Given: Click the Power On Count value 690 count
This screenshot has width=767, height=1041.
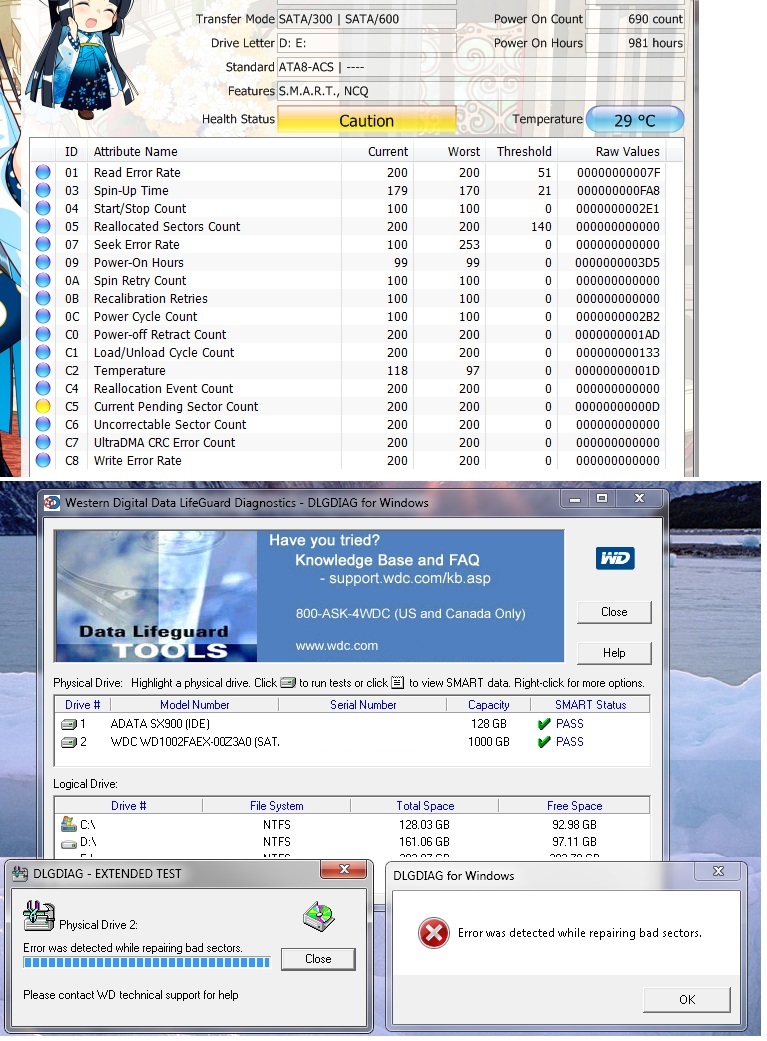Looking at the screenshot, I should coord(634,19).
